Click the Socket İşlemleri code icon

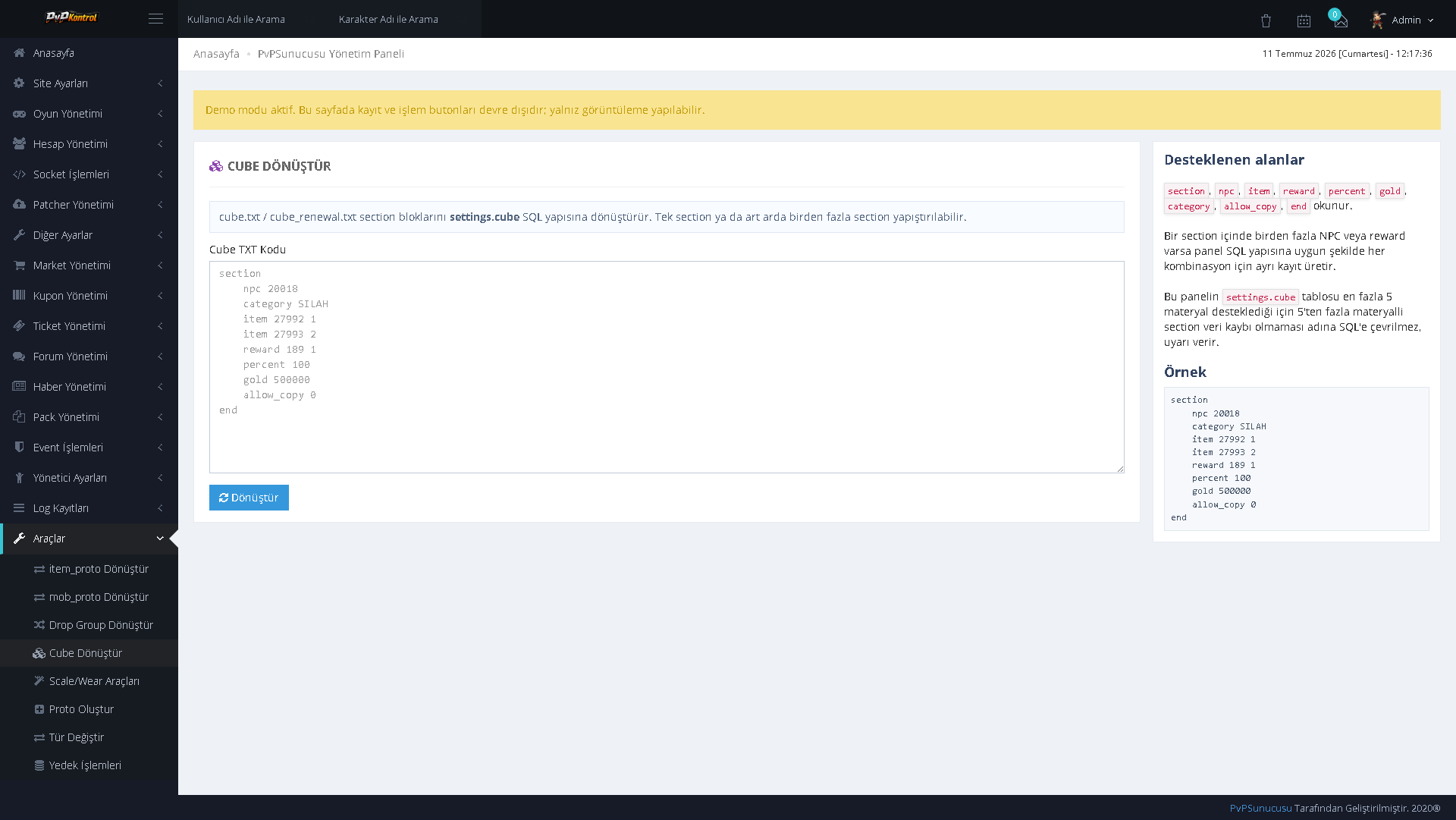(x=19, y=174)
